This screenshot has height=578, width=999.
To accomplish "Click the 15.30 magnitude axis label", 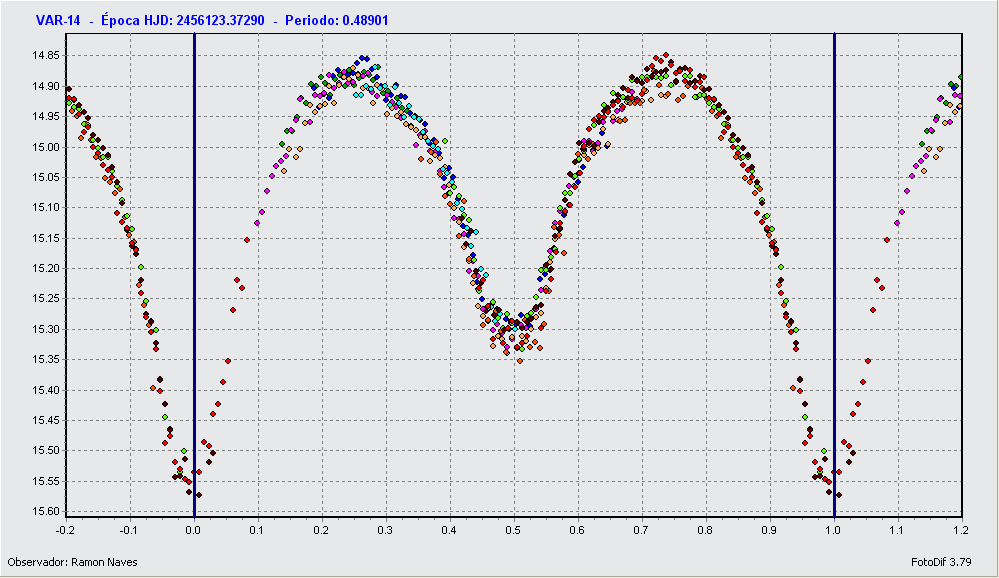I will click(45, 329).
